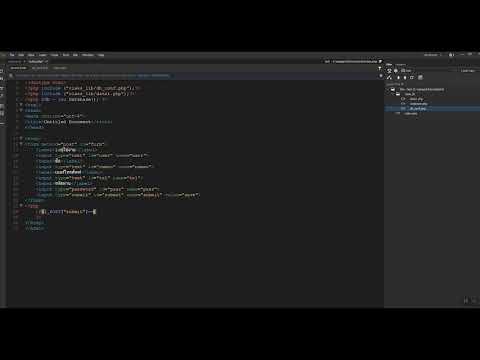Collapse the html tag code fold arrow
The image size is (480, 360).
point(21,104)
